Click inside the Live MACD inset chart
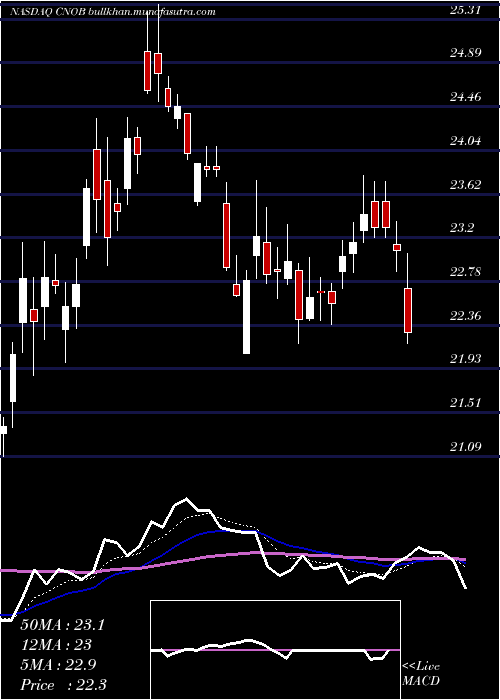 (x=275, y=650)
